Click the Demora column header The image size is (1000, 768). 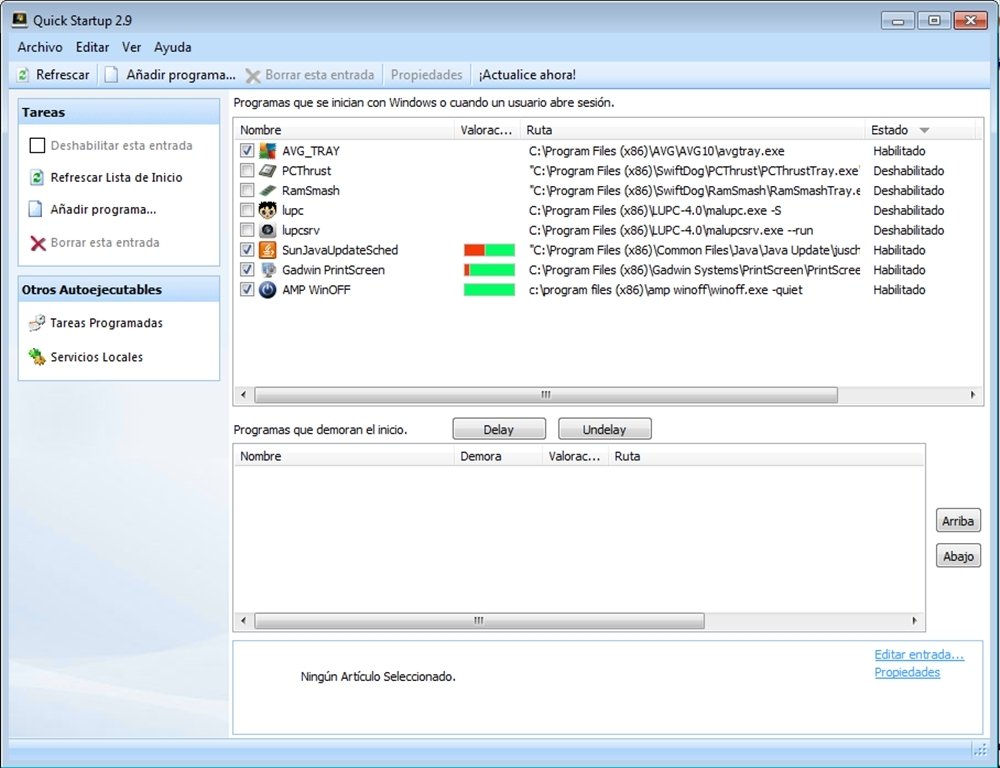[498, 457]
